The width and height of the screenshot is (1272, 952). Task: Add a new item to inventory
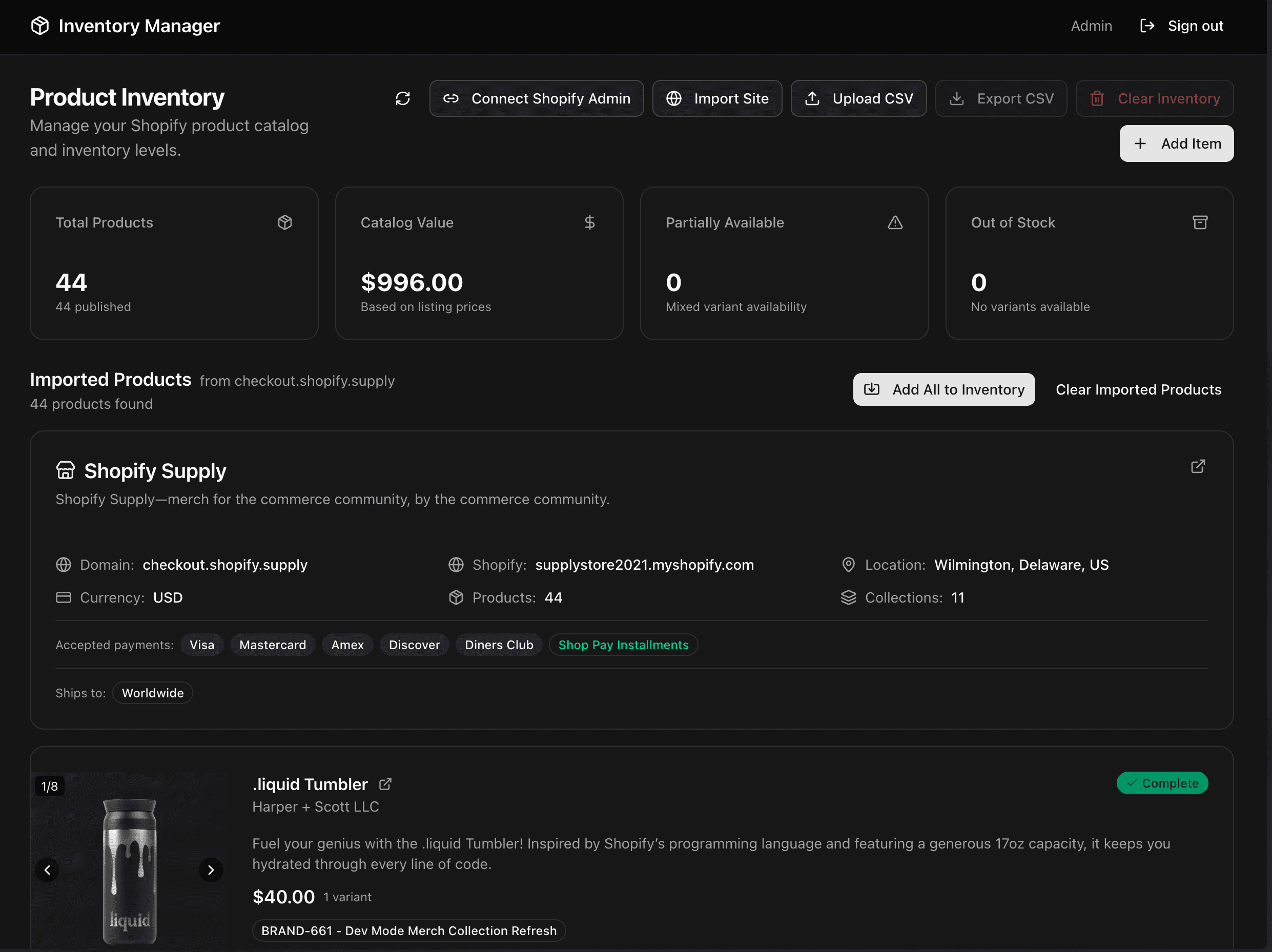point(1176,143)
